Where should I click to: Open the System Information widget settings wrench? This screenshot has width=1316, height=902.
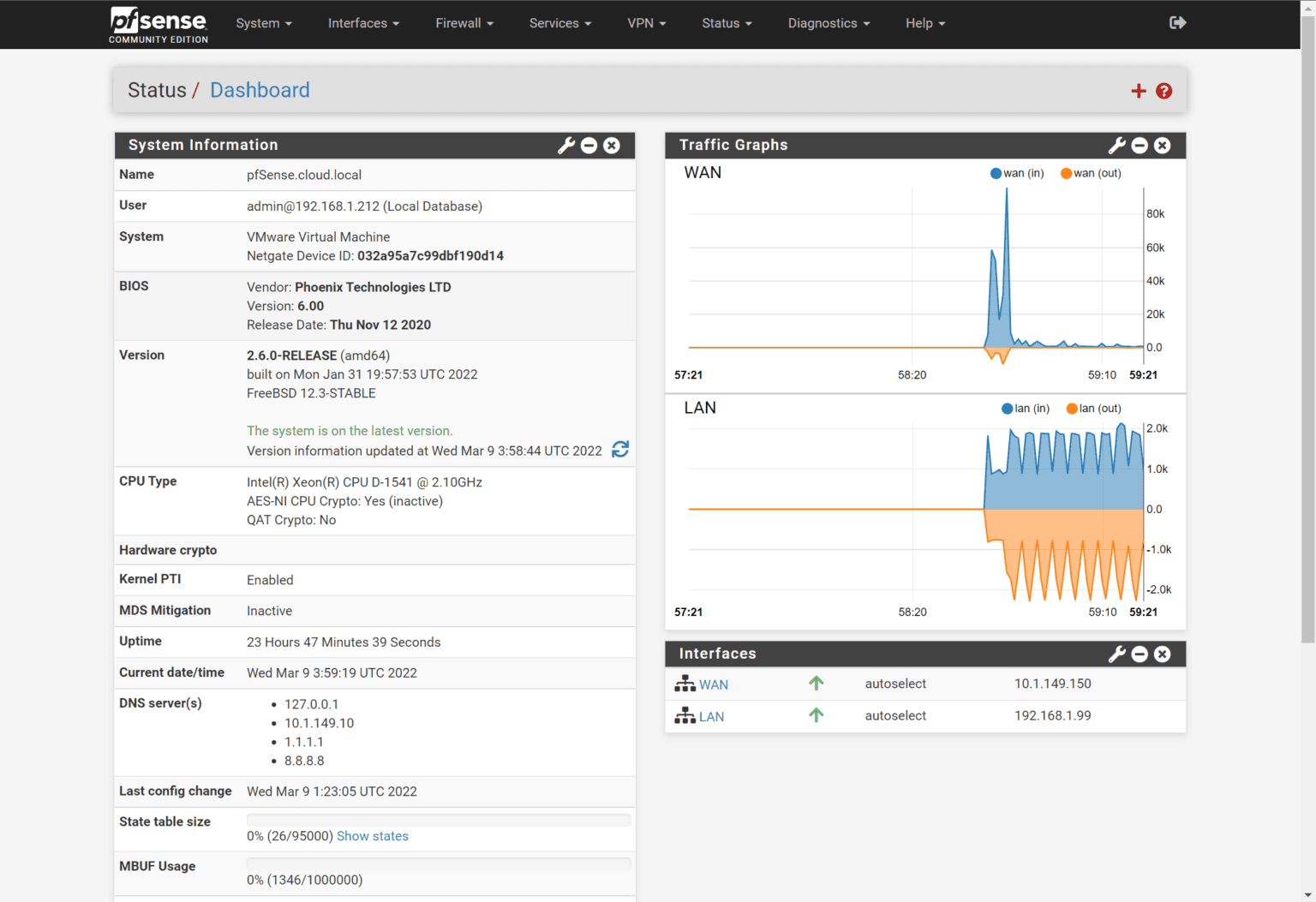pos(565,146)
